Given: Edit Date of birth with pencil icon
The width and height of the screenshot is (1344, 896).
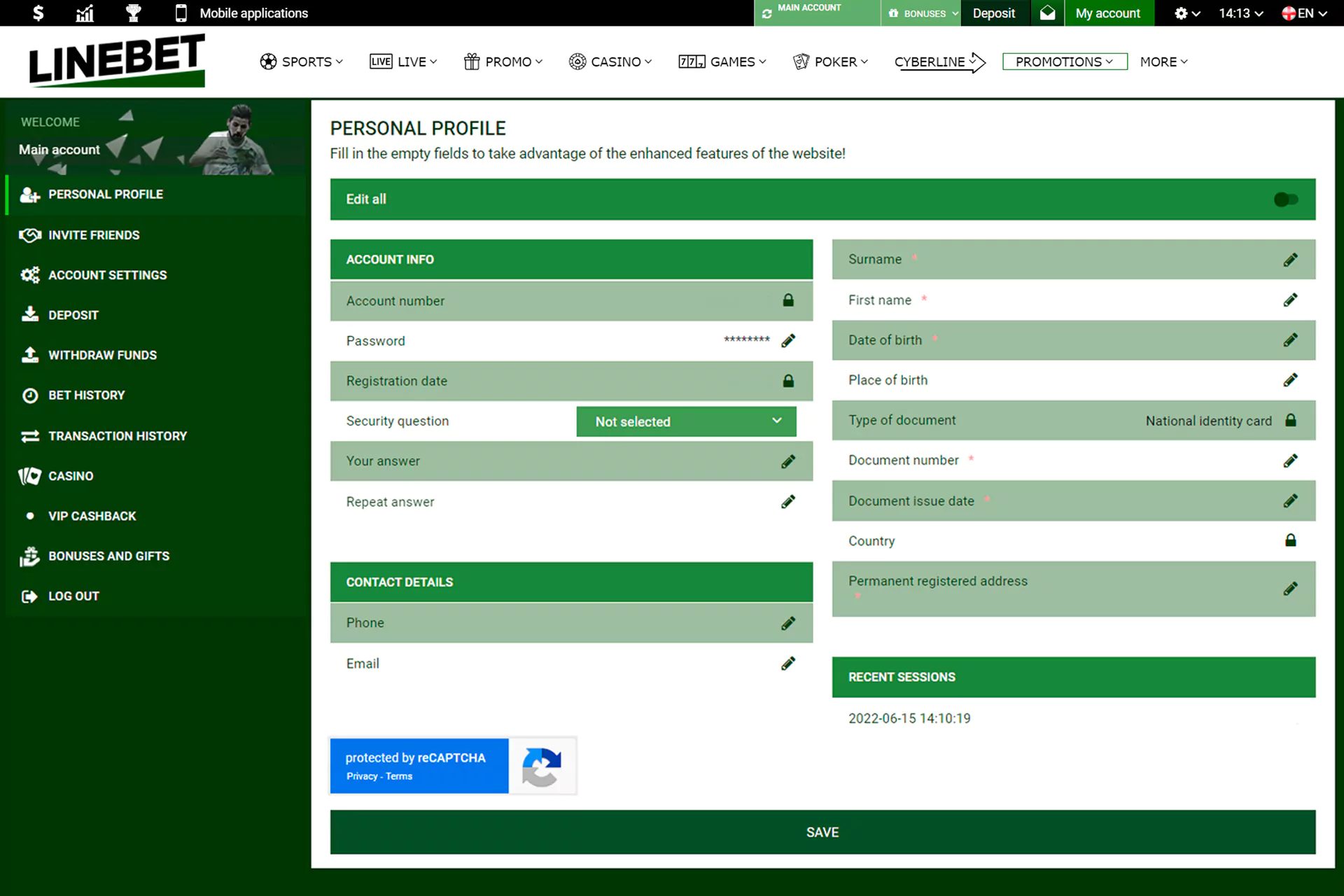Looking at the screenshot, I should tap(1290, 340).
